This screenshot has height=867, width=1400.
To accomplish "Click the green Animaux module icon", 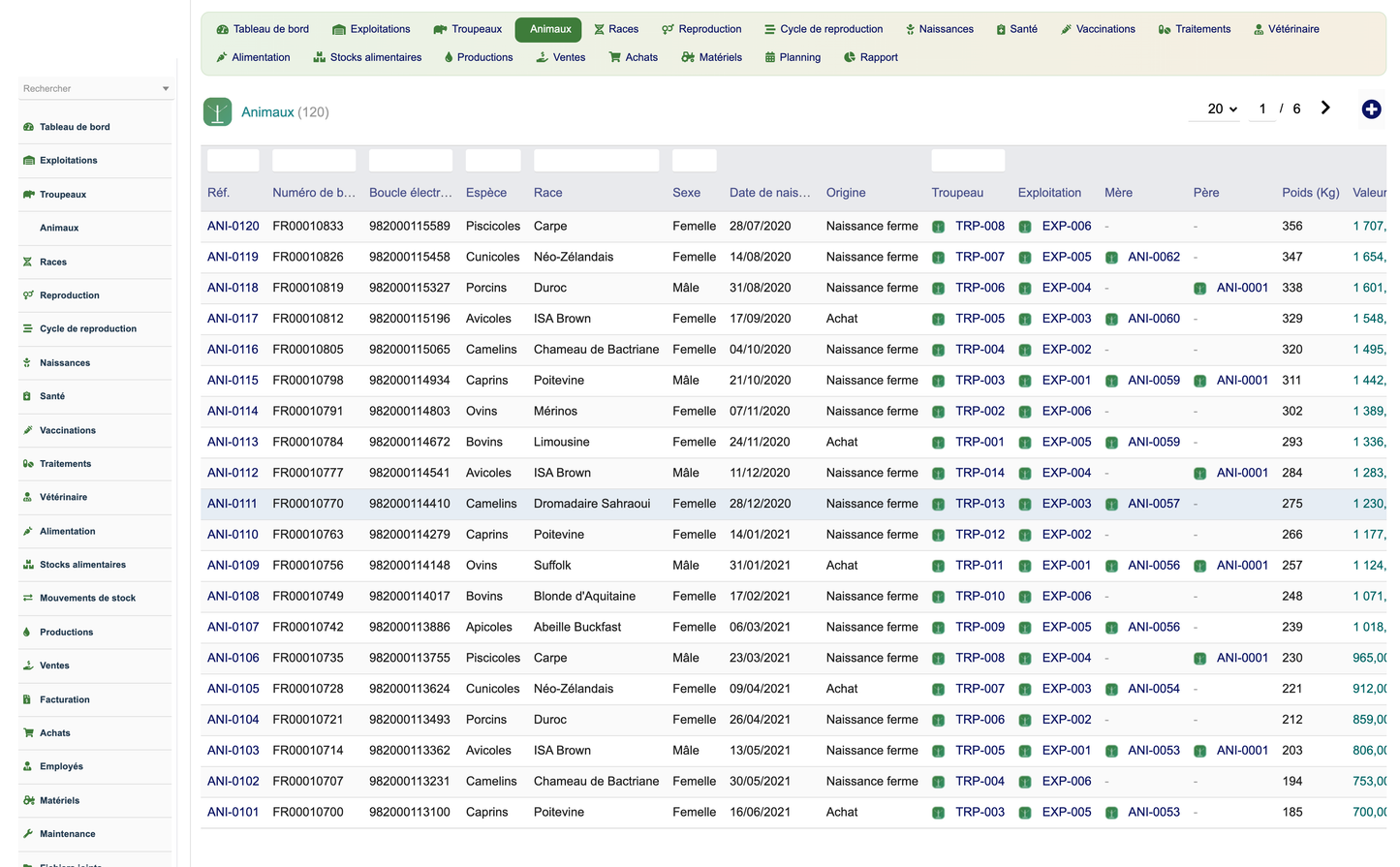I will coord(218,112).
